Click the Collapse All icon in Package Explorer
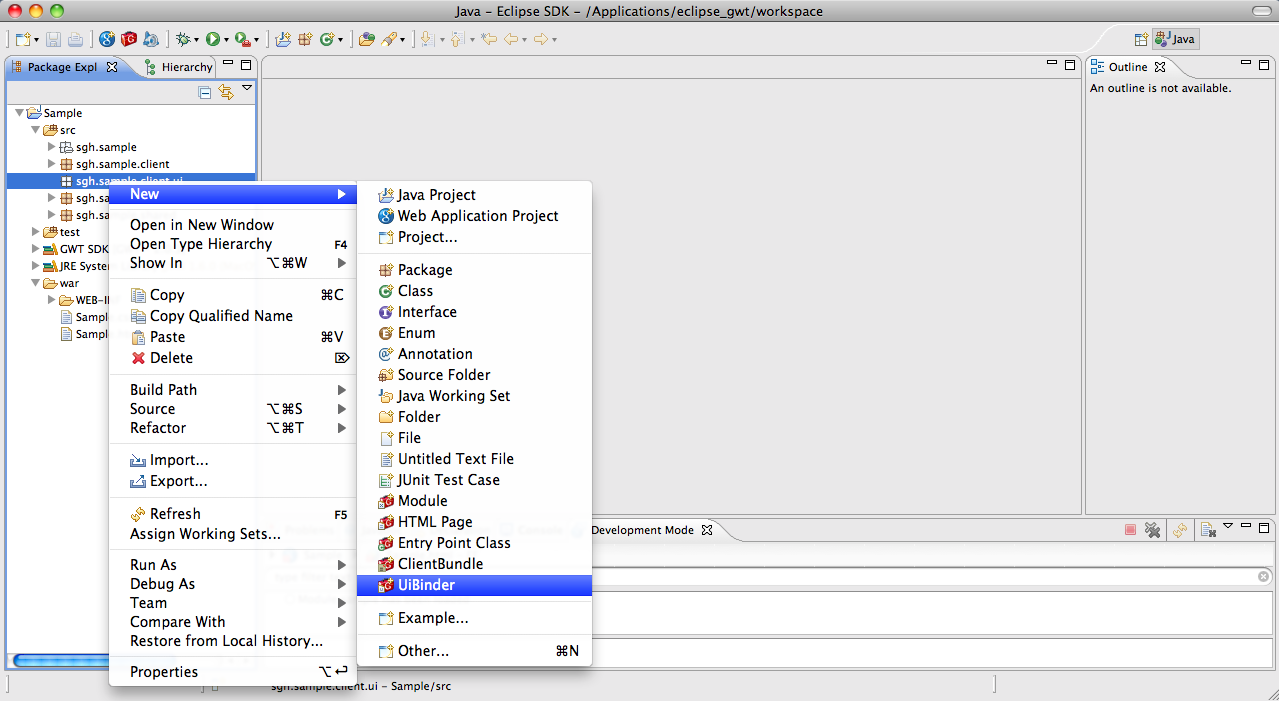1279x701 pixels. click(x=205, y=92)
